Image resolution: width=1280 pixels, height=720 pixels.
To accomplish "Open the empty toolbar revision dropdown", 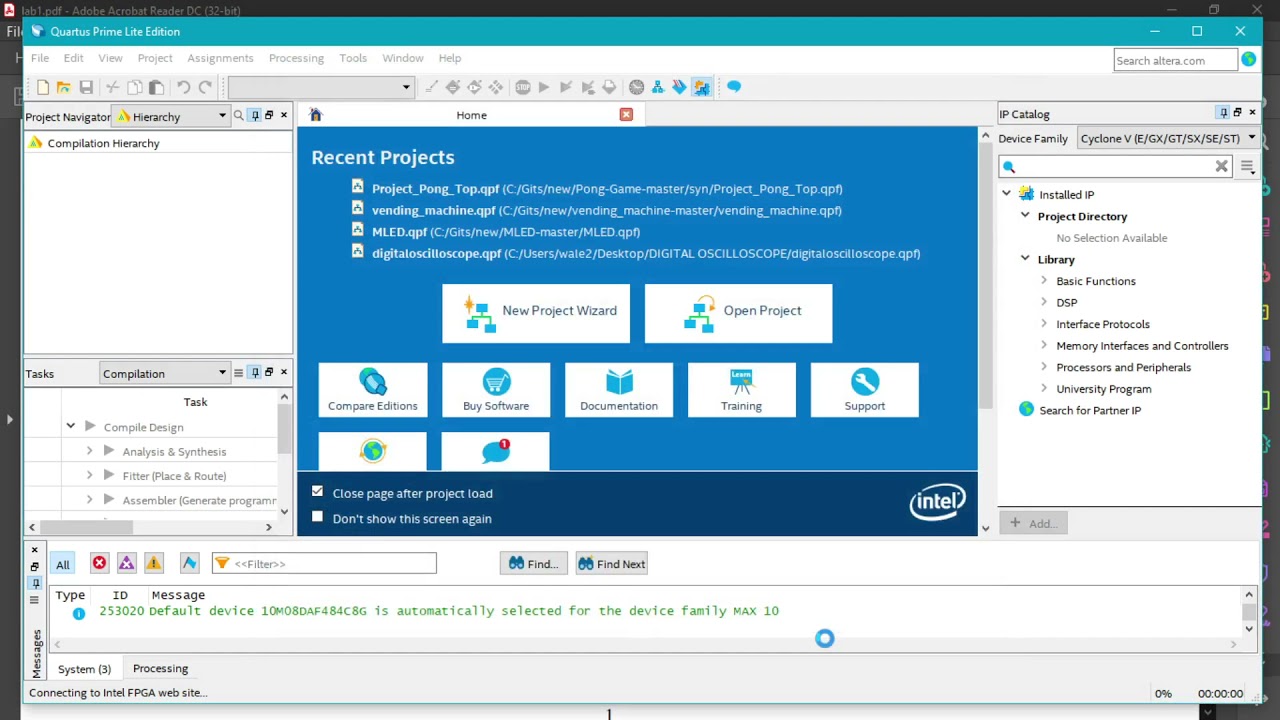I will pyautogui.click(x=320, y=88).
